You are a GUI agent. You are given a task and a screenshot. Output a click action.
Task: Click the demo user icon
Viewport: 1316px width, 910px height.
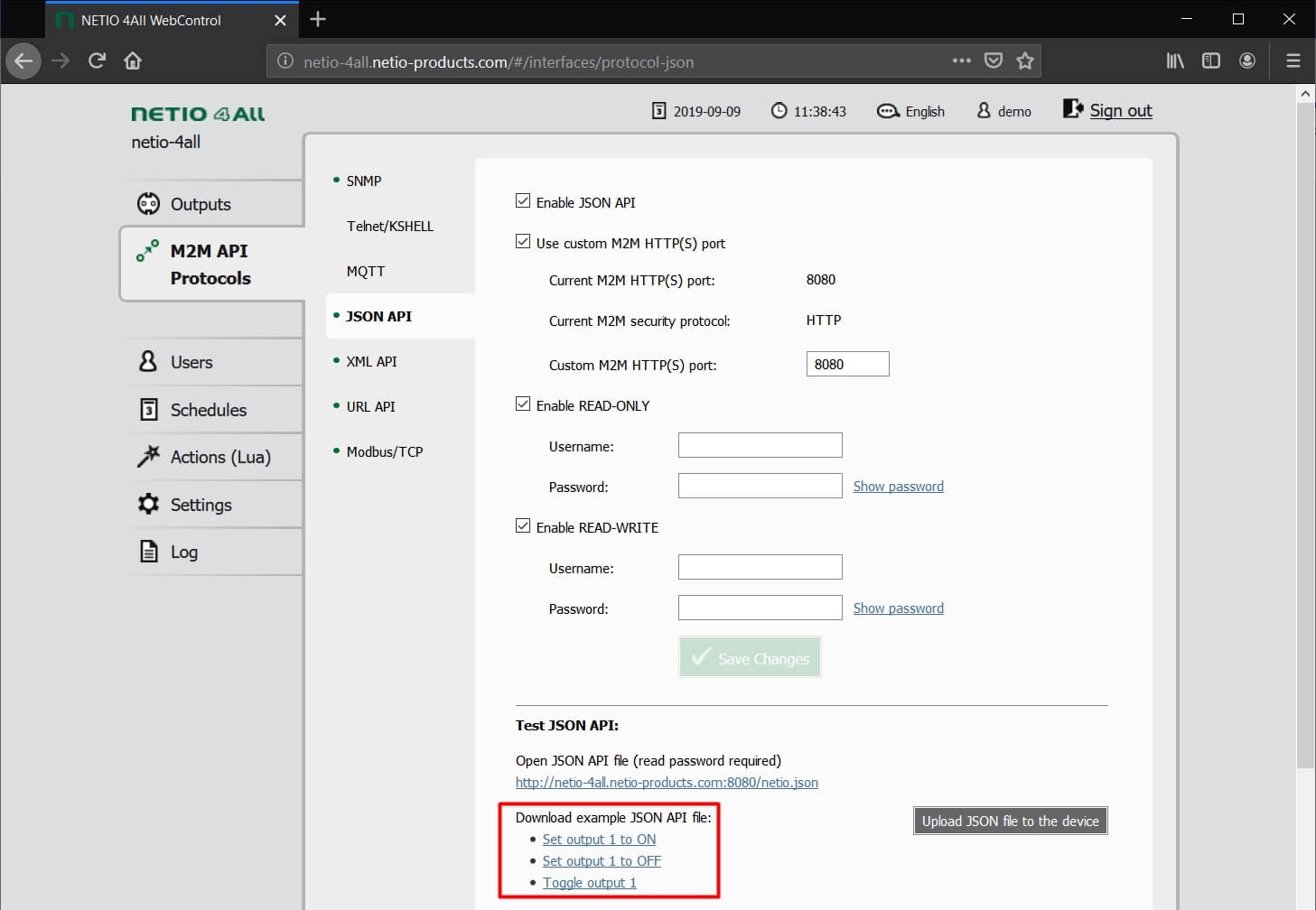(984, 110)
